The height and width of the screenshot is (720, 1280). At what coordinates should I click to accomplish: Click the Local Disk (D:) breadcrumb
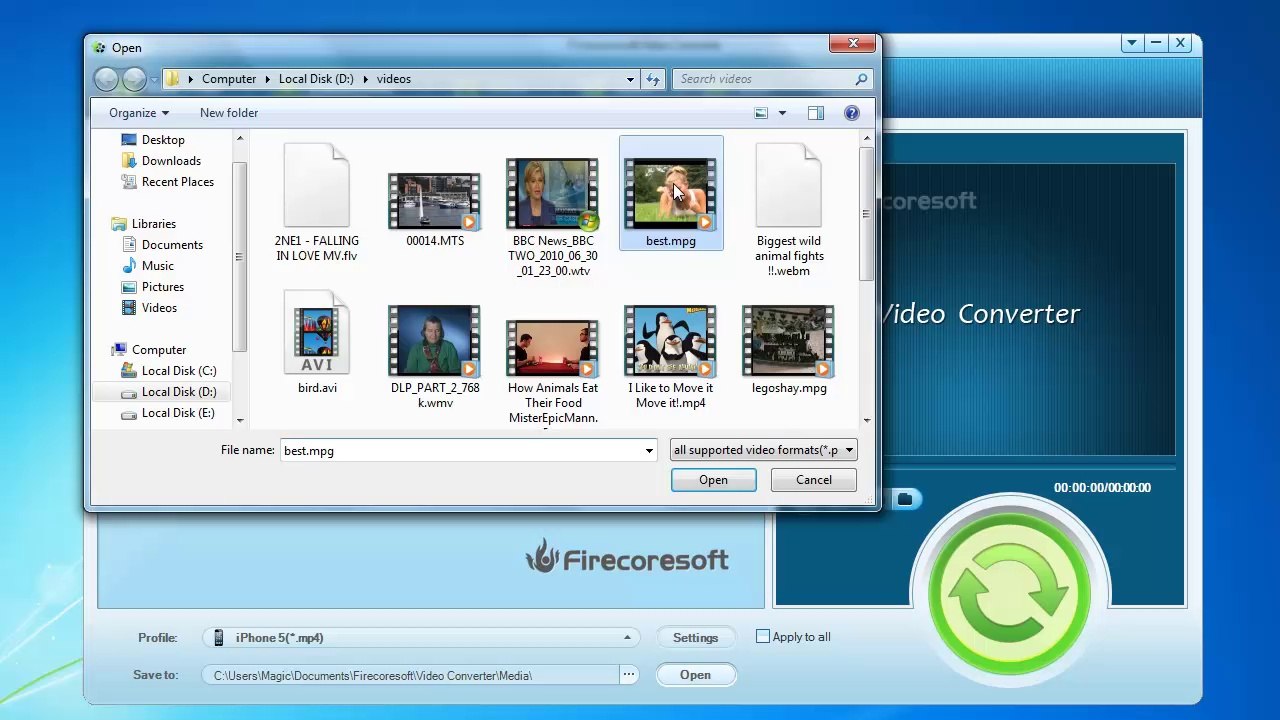point(316,79)
